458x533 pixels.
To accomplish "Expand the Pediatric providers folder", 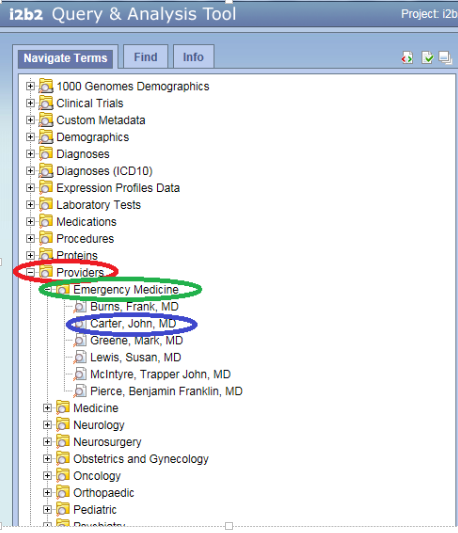I will click(x=47, y=510).
